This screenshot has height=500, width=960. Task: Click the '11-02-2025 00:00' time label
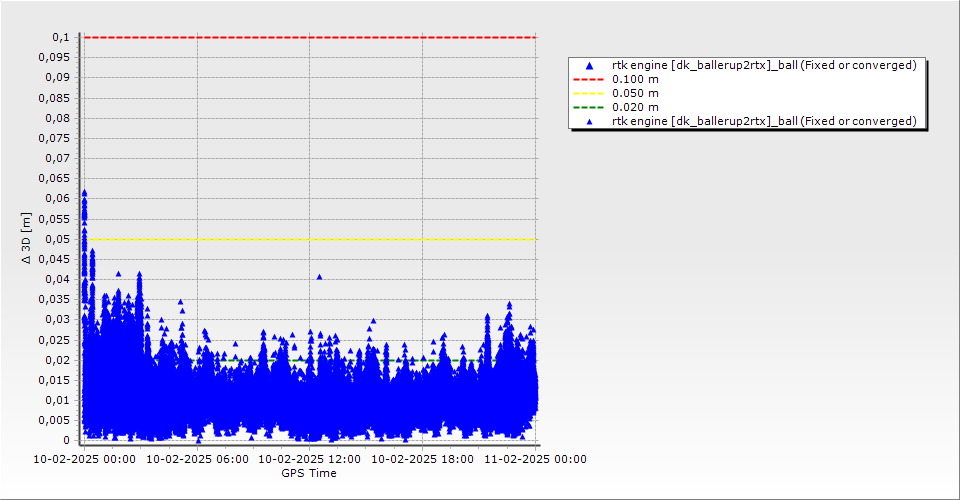pyautogui.click(x=535, y=459)
